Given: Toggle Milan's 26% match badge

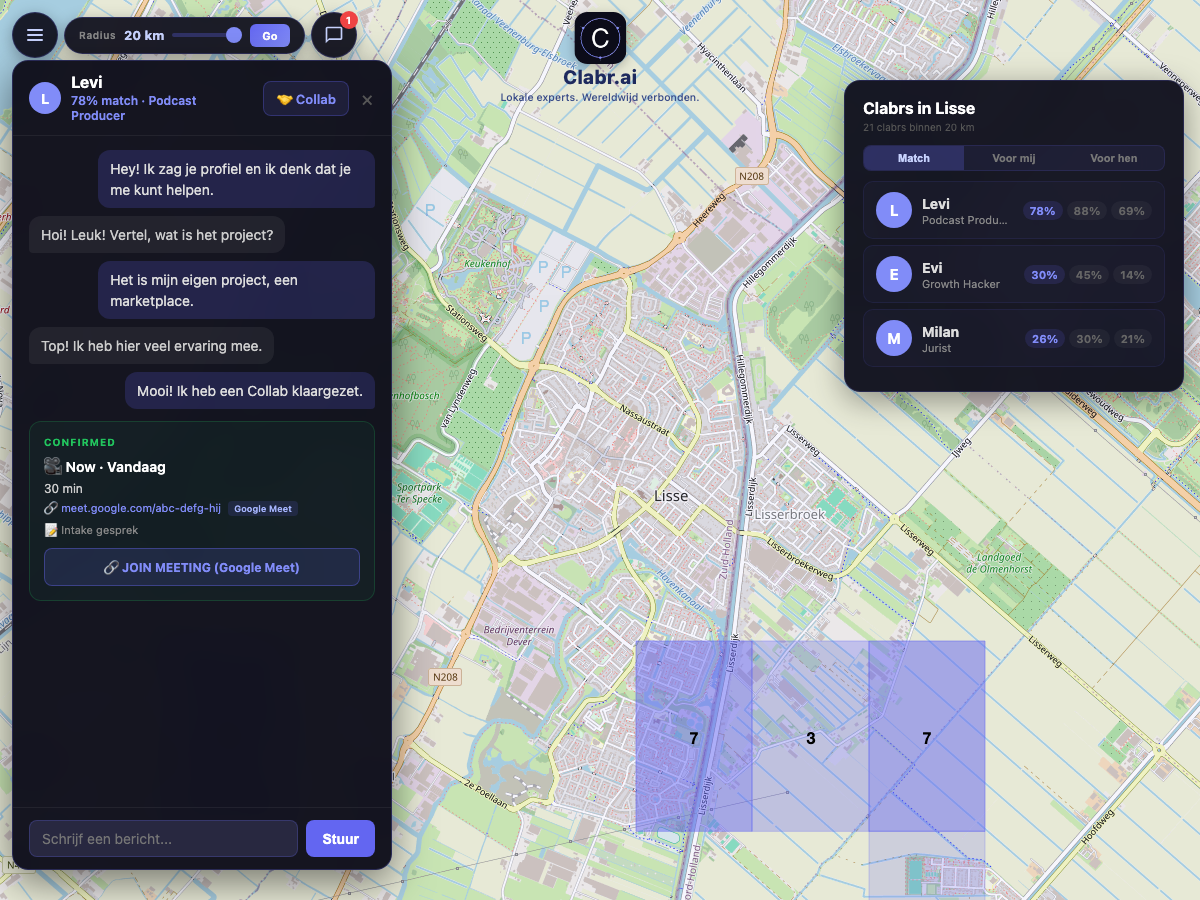Looking at the screenshot, I should (x=1044, y=339).
